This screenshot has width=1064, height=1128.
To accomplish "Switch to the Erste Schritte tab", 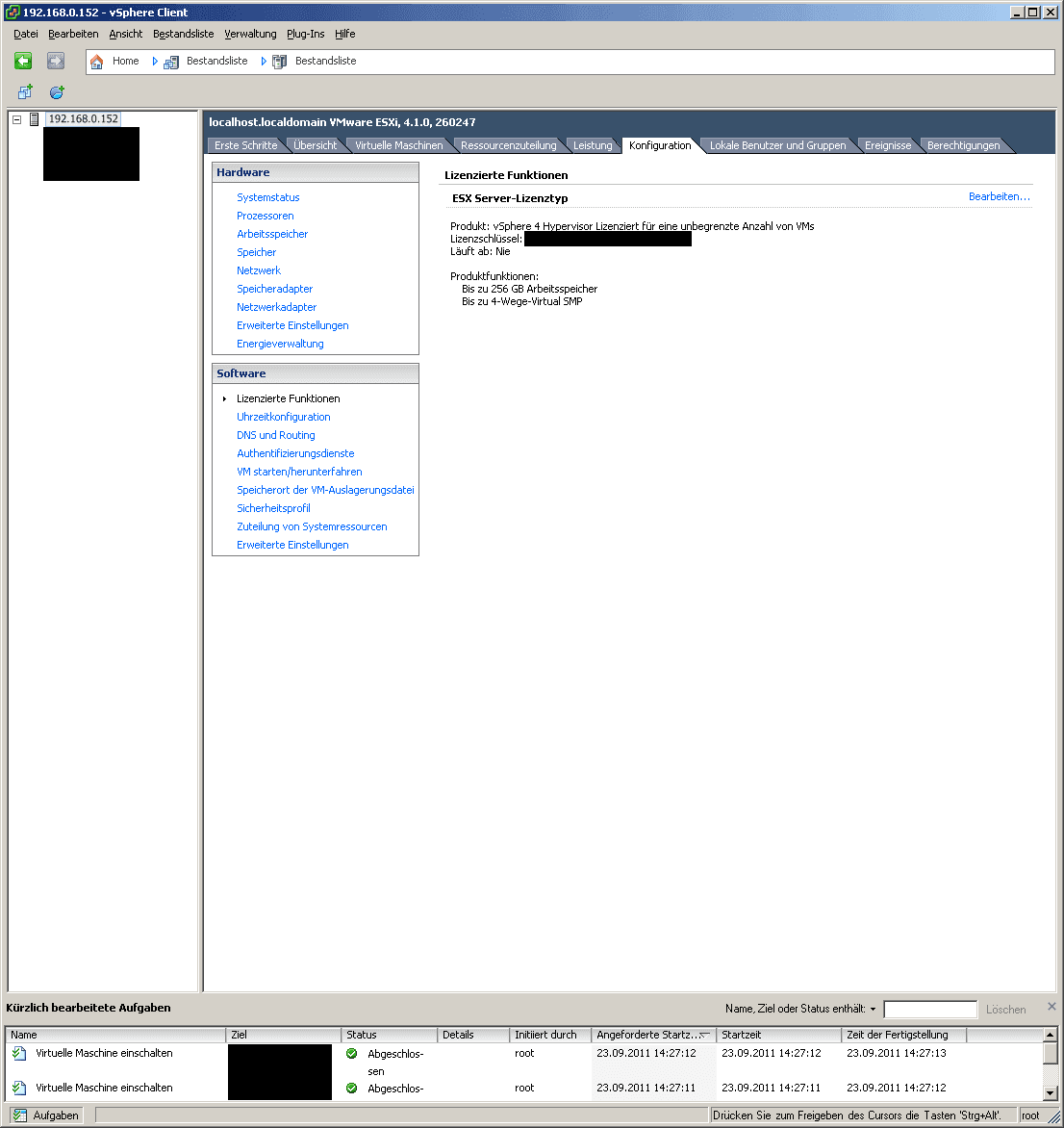I will pyautogui.click(x=246, y=145).
